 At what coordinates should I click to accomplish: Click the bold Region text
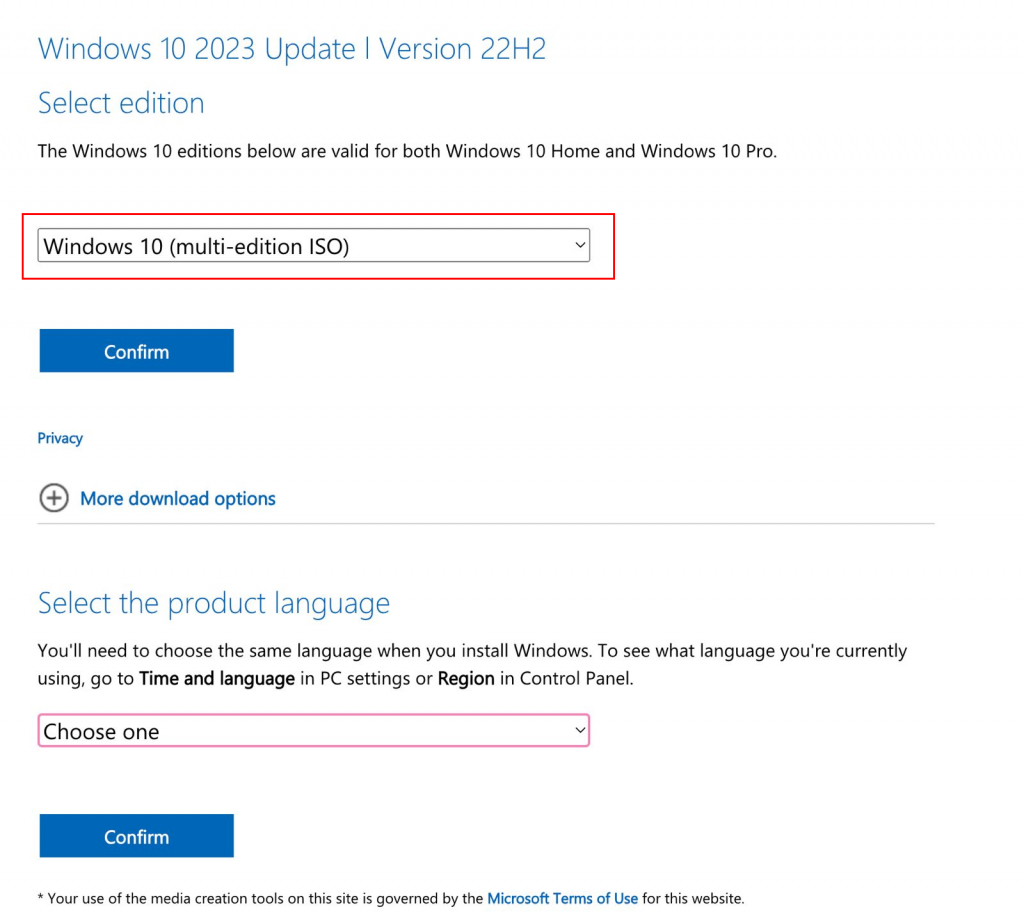466,679
